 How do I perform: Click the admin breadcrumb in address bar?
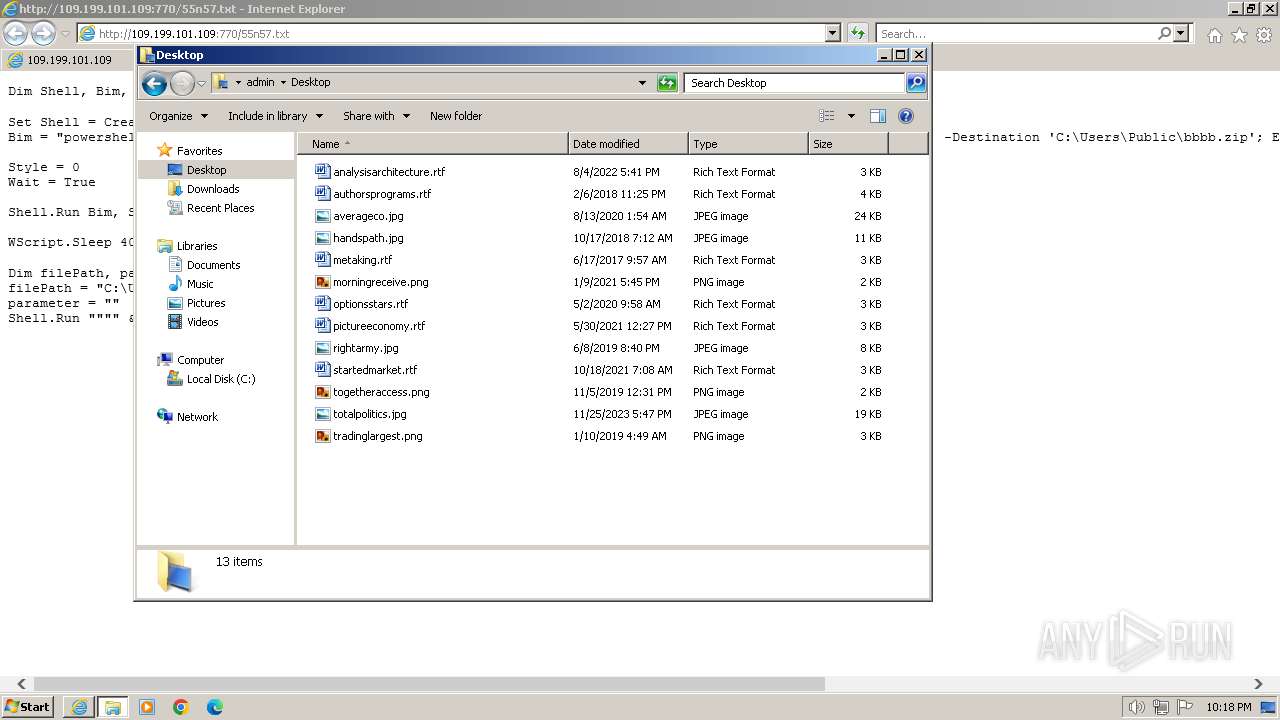point(260,83)
